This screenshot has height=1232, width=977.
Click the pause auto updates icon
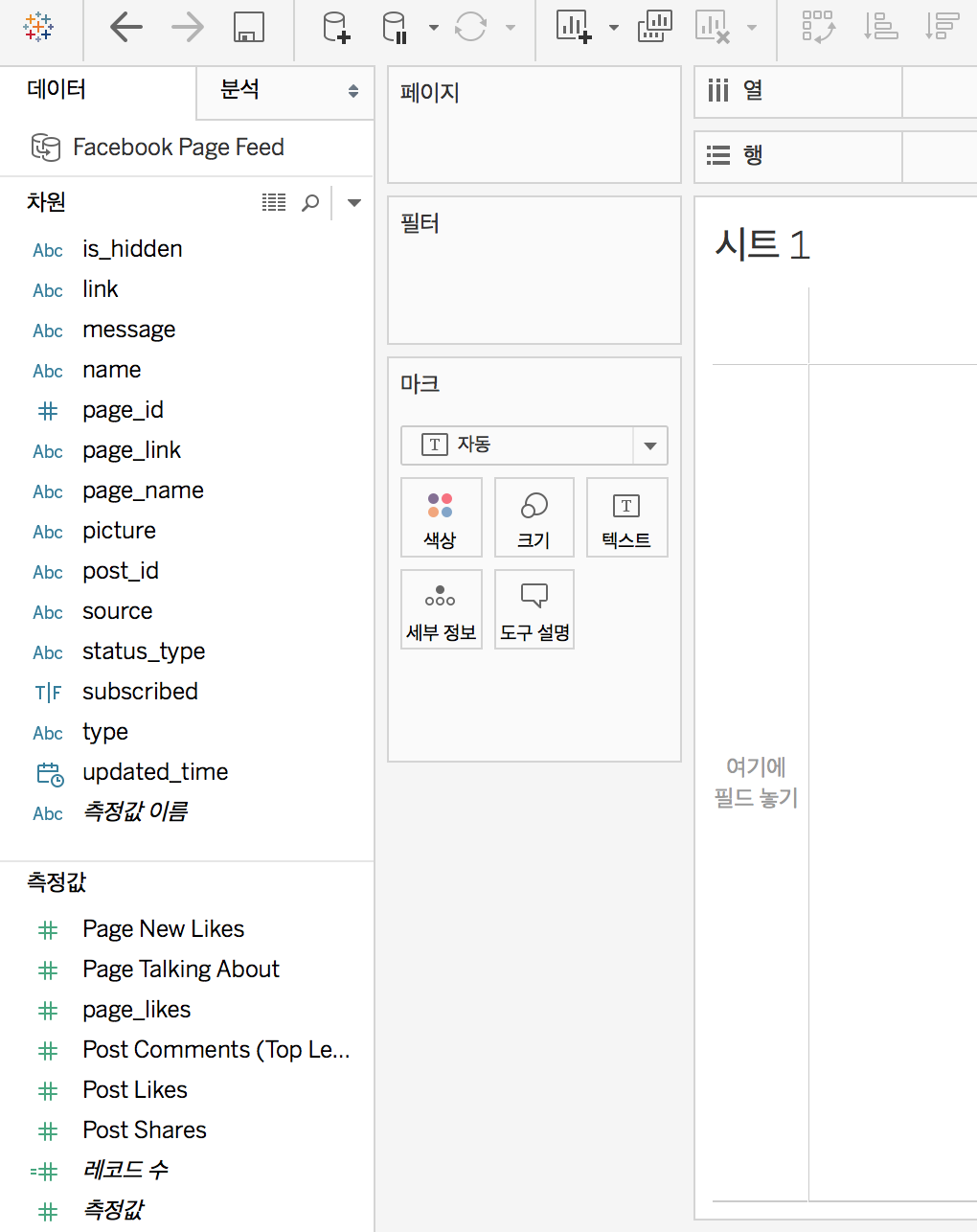coord(396,27)
